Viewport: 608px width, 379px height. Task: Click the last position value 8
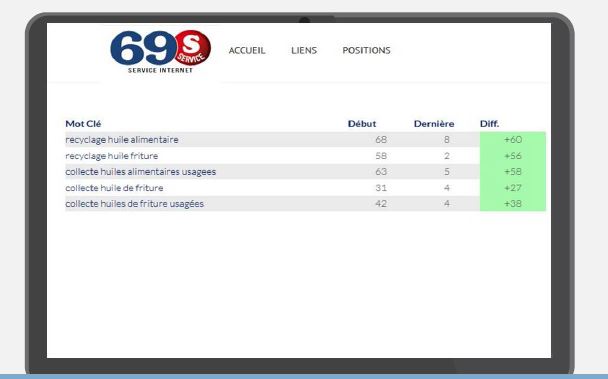tap(447, 140)
